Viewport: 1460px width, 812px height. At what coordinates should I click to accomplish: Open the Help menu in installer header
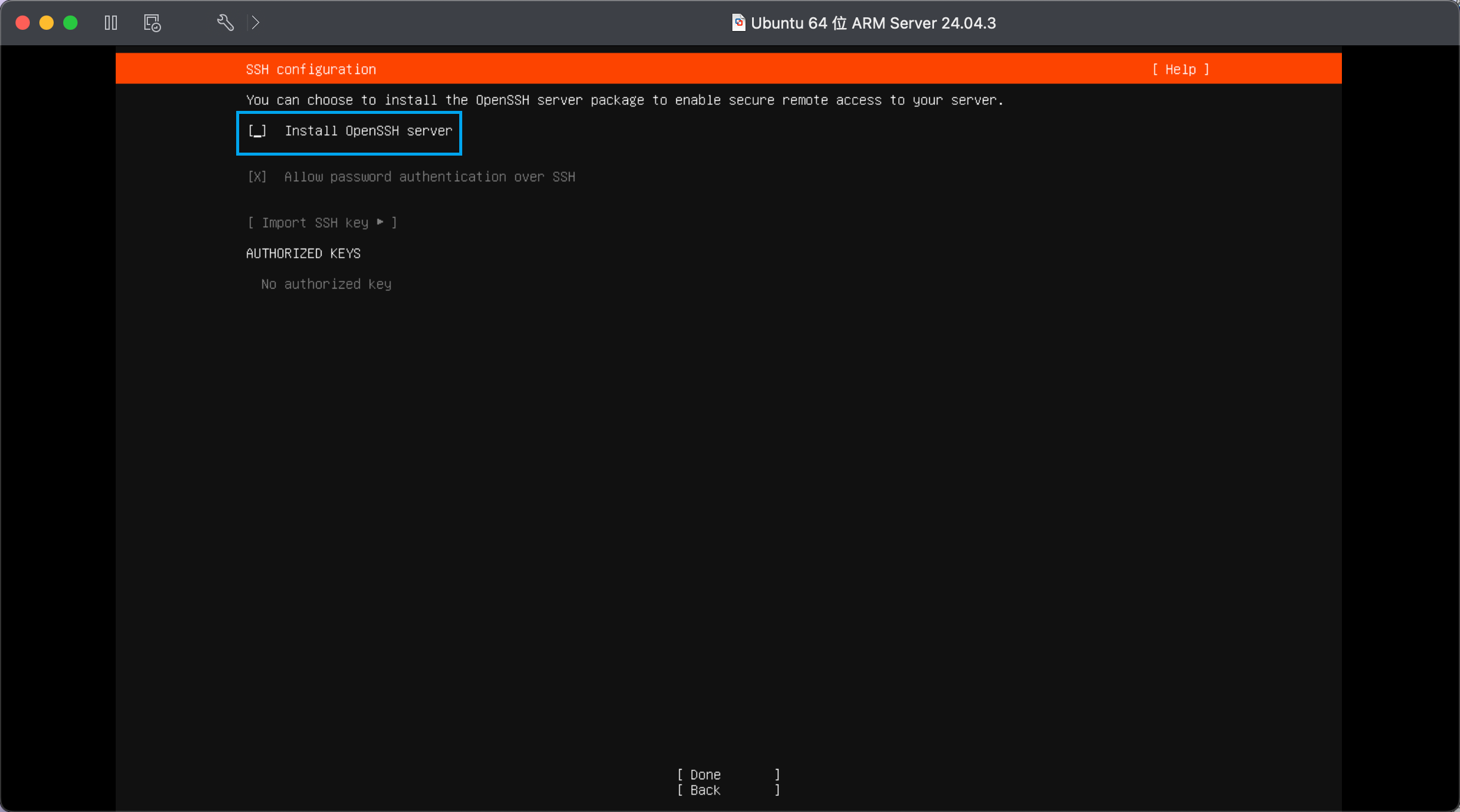tap(1180, 69)
